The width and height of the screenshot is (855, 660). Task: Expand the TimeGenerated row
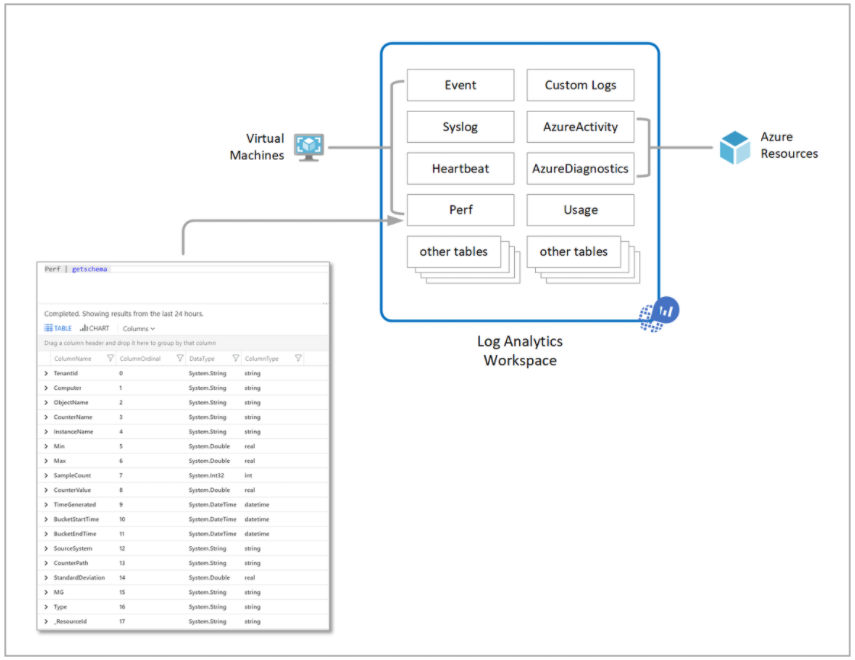46,505
